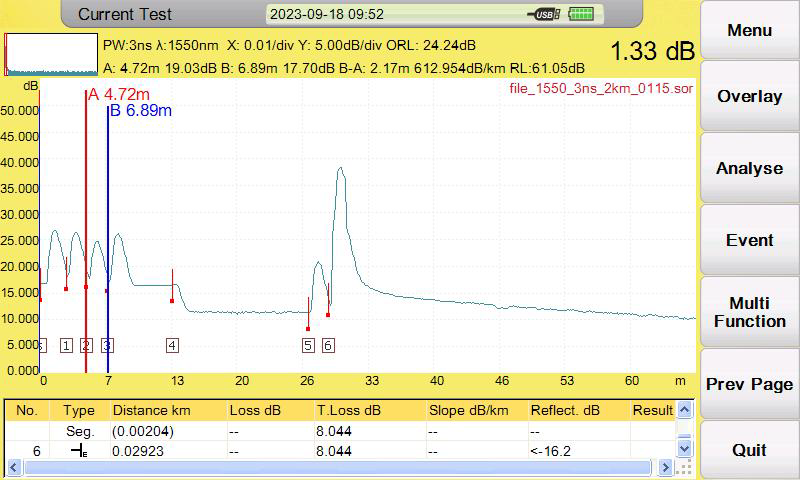Click the USB connection status icon

(544, 14)
